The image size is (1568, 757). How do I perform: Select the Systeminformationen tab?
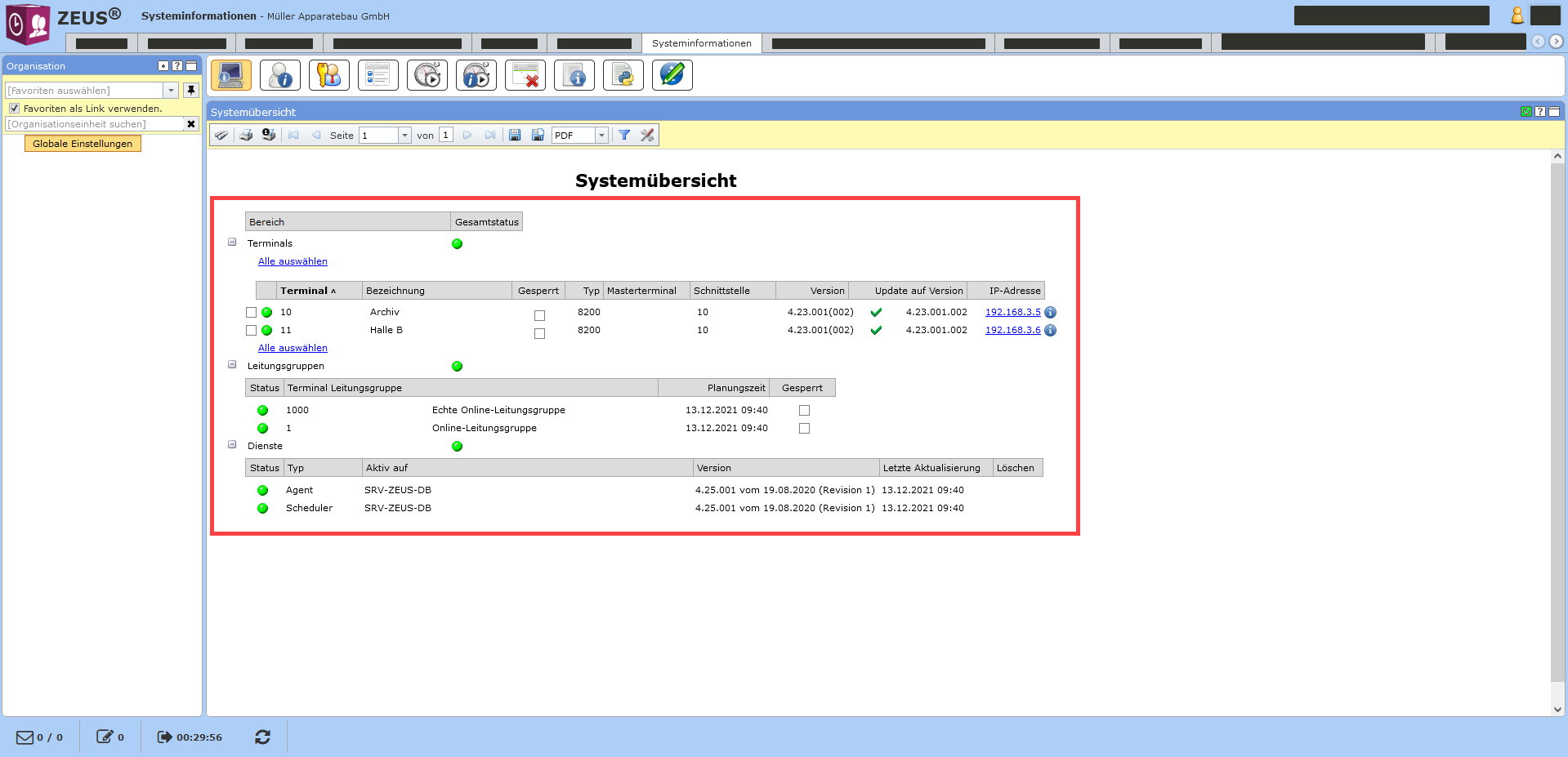[701, 43]
